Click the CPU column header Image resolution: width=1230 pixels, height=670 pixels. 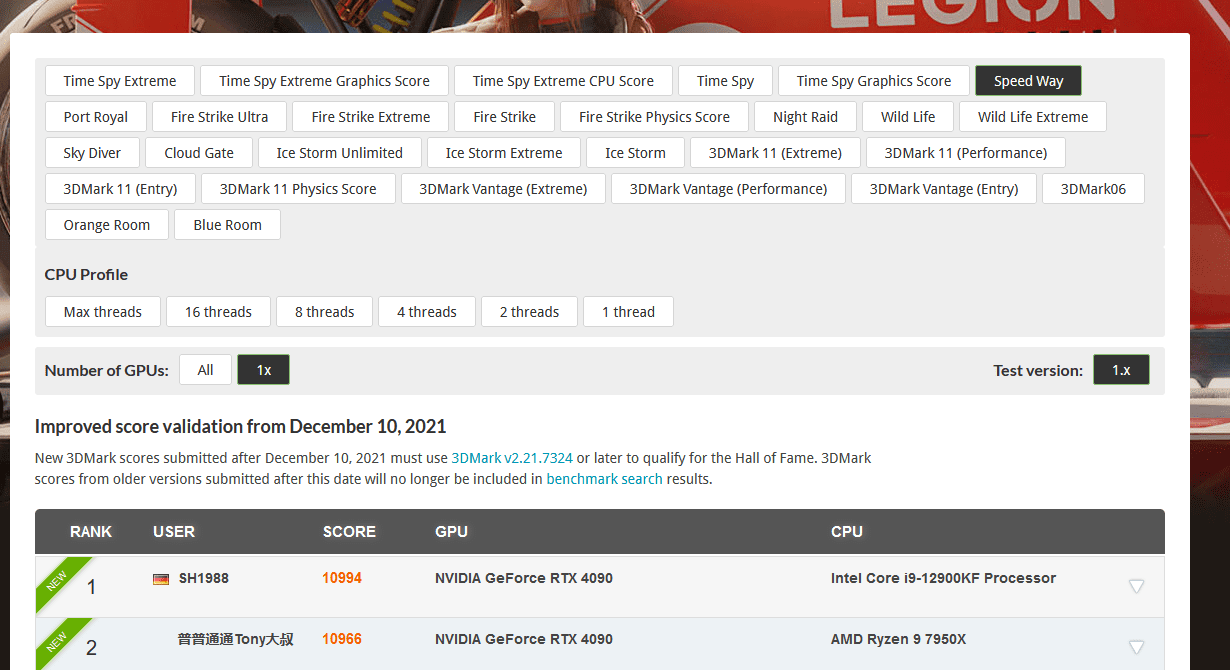point(847,532)
